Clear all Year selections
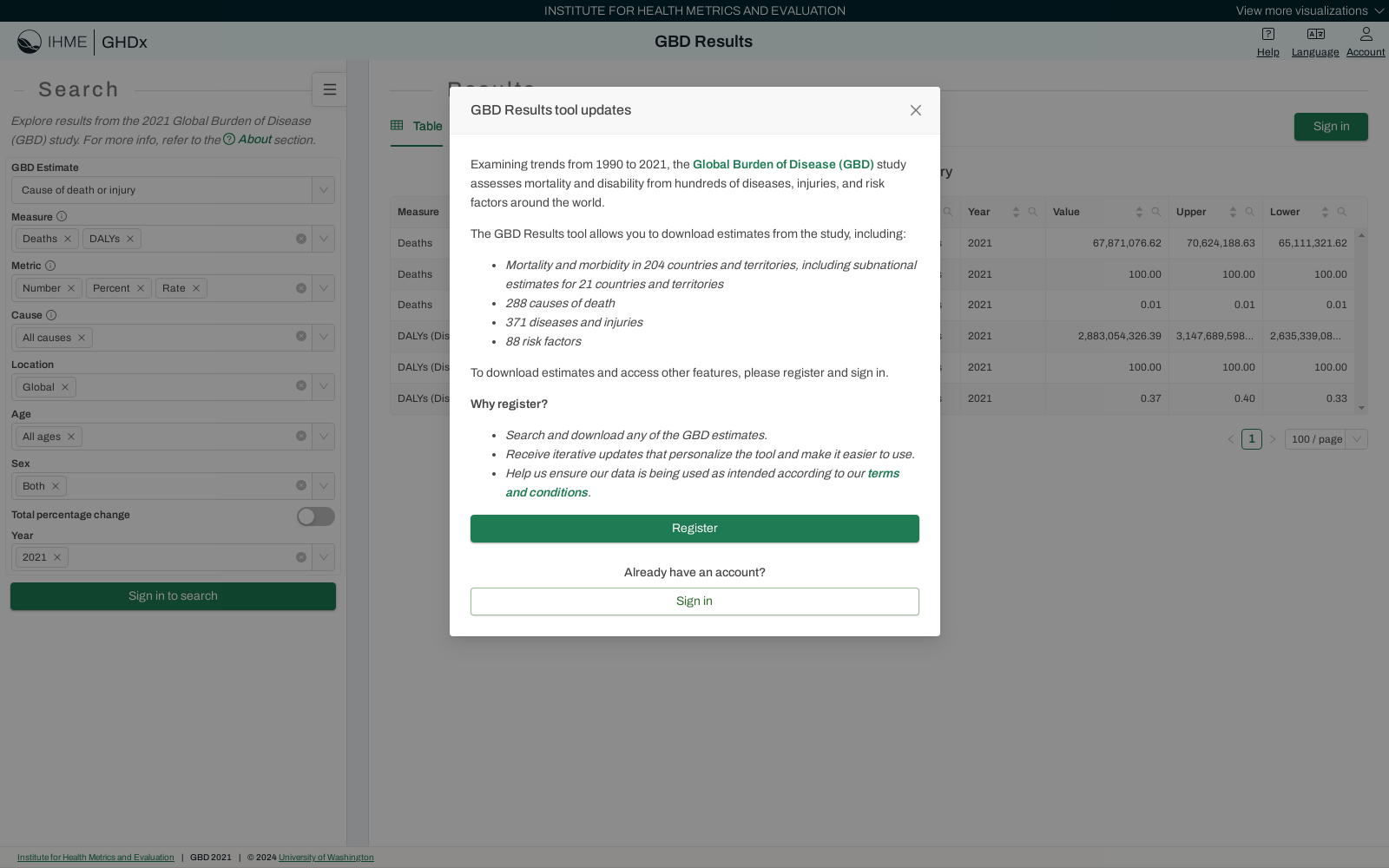The width and height of the screenshot is (1389, 868). [301, 557]
